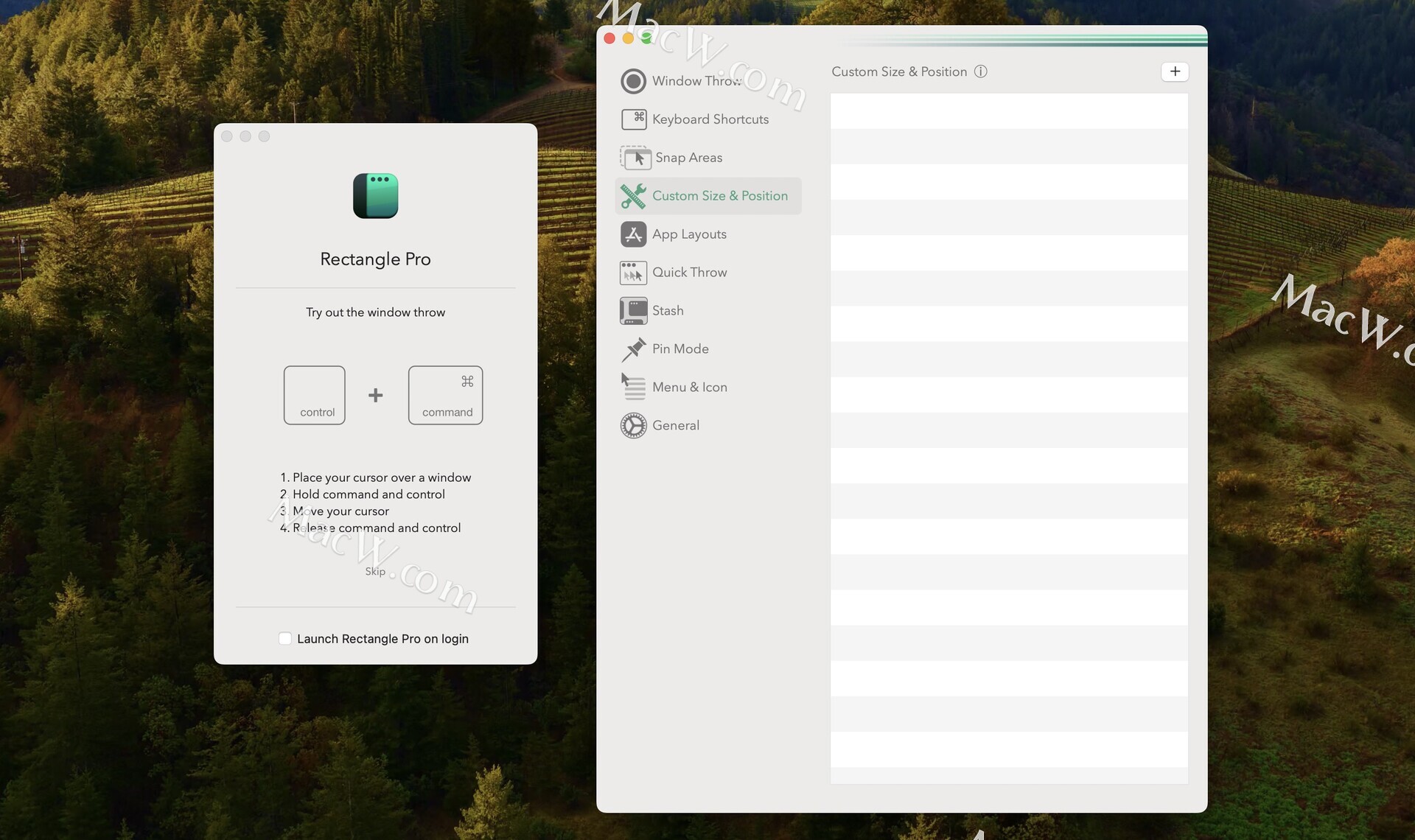The width and height of the screenshot is (1415, 840).
Task: Click the Keyboard Shortcuts command-key icon
Action: pos(634,119)
